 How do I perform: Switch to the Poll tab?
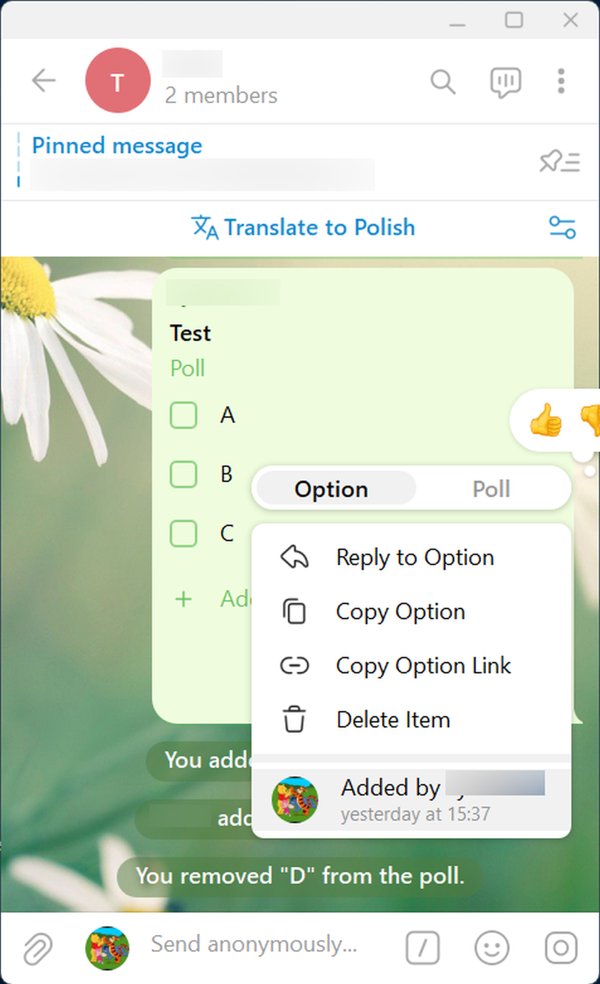491,489
